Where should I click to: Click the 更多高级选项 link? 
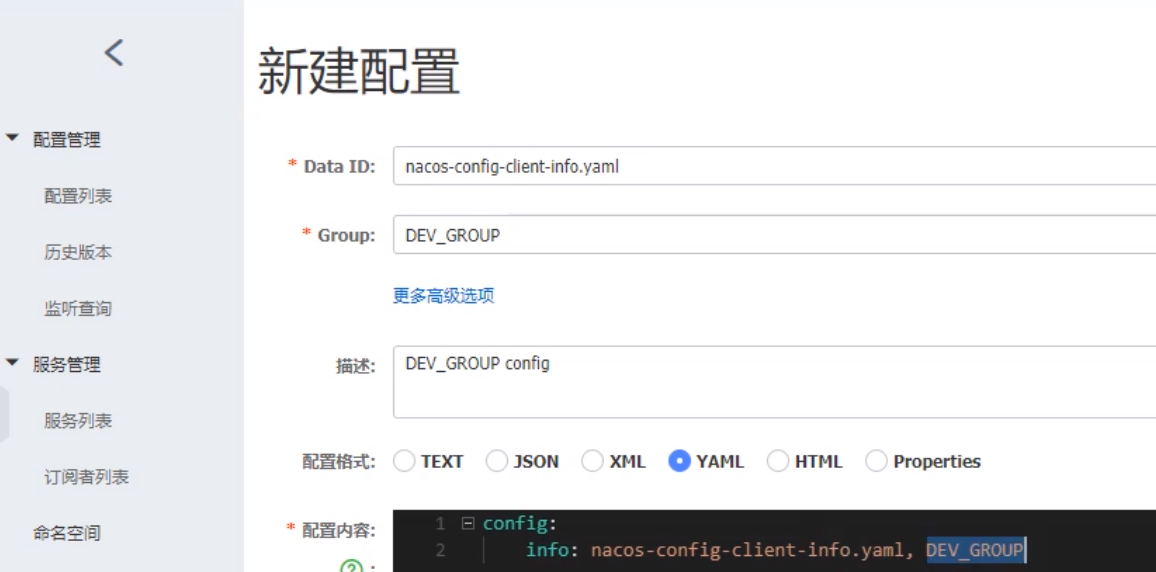pos(443,296)
